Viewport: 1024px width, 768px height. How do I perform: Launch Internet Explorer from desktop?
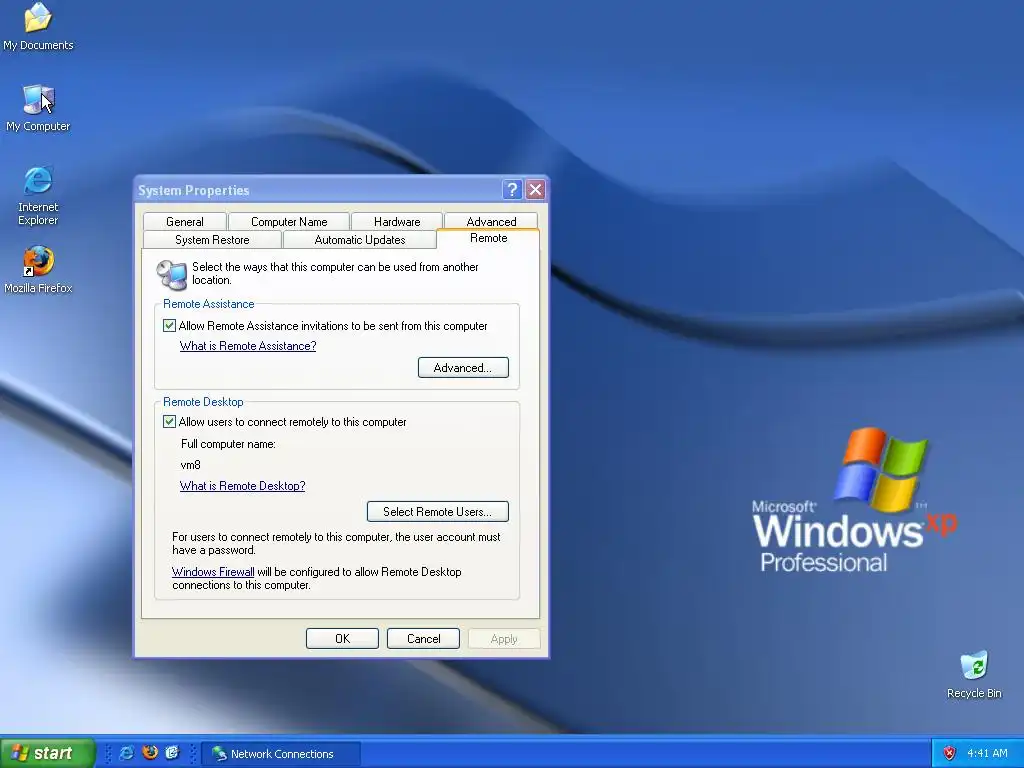pyautogui.click(x=38, y=195)
